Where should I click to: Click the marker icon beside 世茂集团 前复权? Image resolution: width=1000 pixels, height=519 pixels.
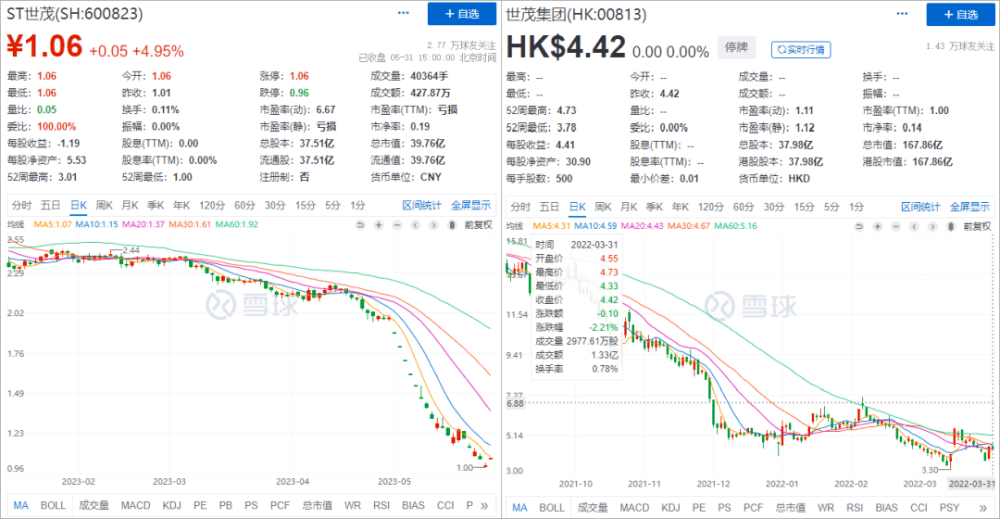point(951,226)
